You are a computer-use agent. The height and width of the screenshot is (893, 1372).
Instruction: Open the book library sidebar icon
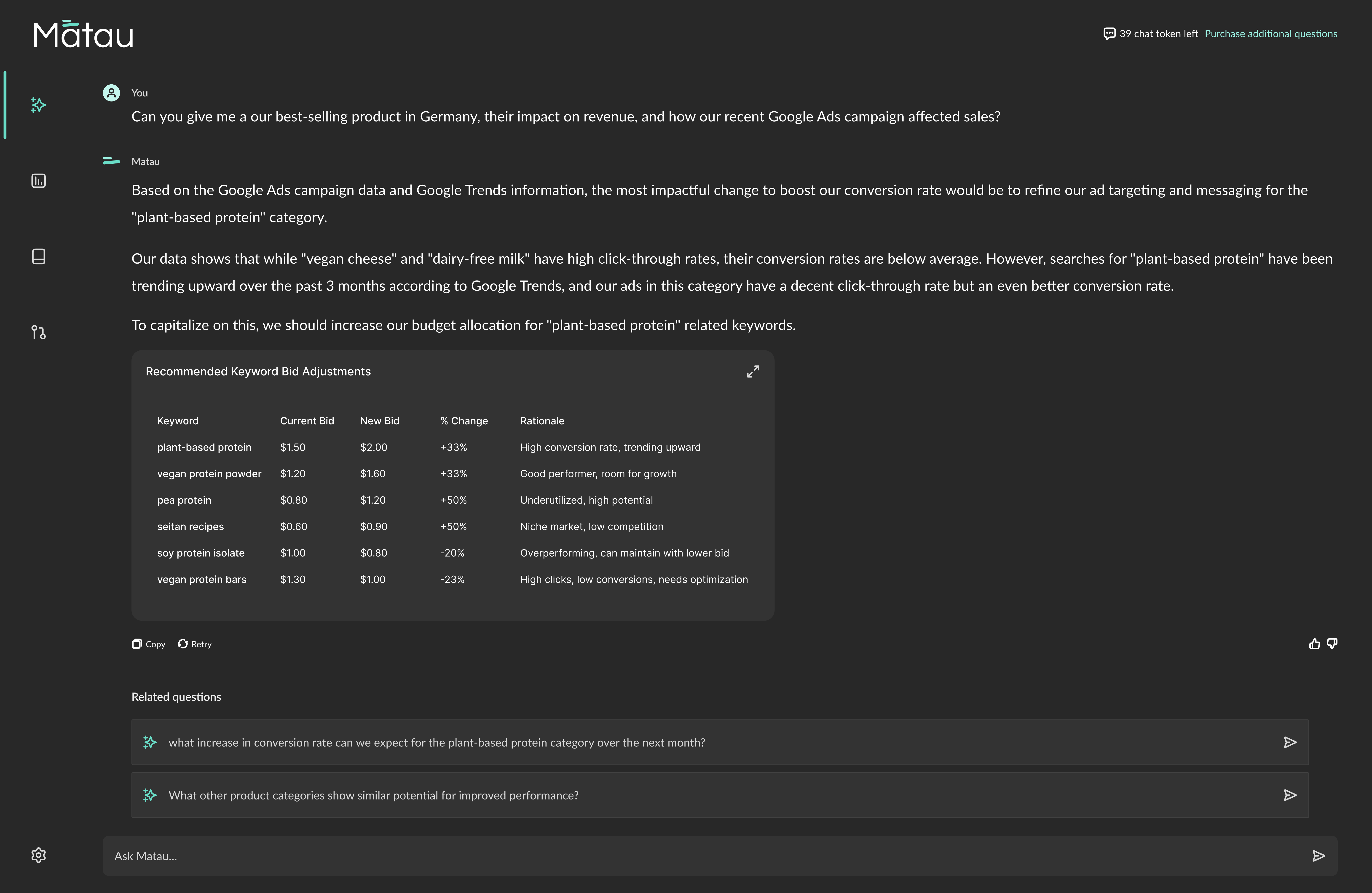[x=38, y=257]
